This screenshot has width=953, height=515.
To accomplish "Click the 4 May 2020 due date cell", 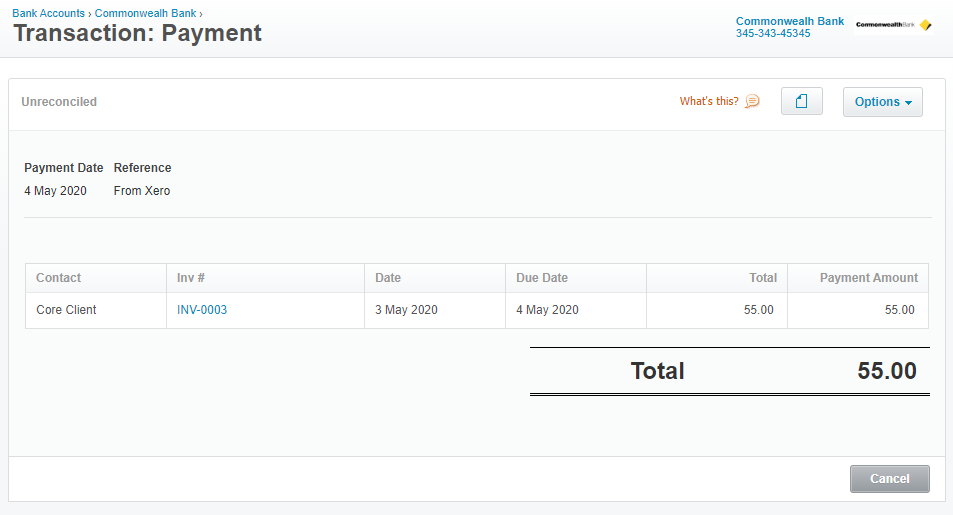I will (x=576, y=310).
